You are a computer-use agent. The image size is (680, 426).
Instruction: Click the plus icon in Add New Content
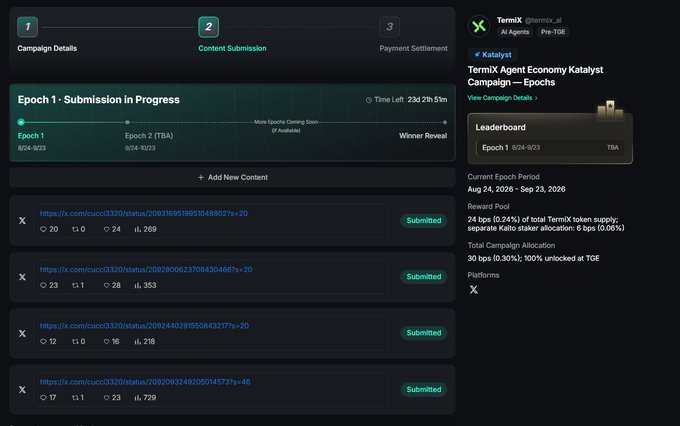point(201,177)
